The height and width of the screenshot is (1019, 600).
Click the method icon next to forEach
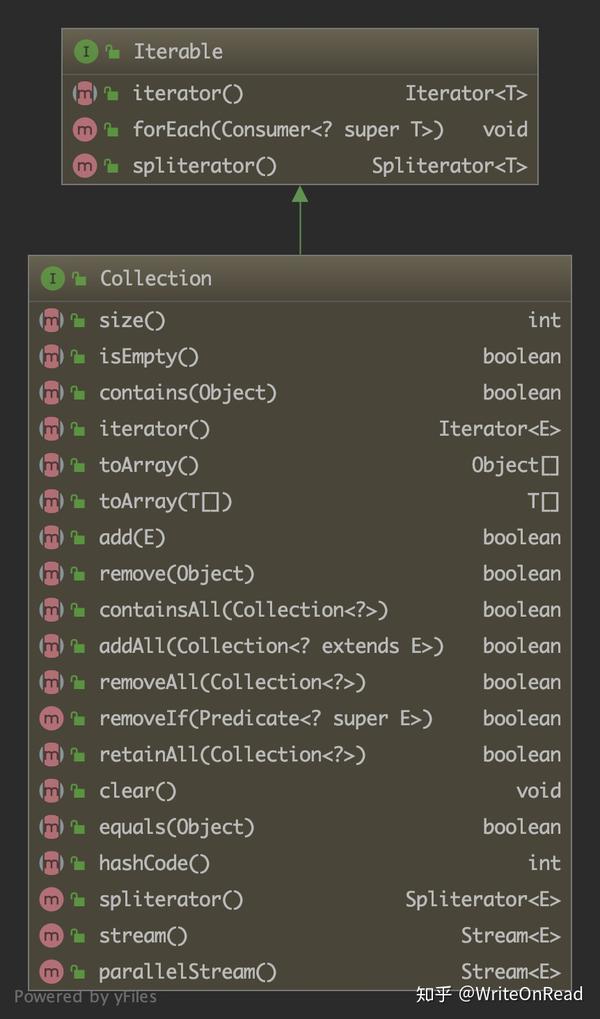click(x=85, y=130)
